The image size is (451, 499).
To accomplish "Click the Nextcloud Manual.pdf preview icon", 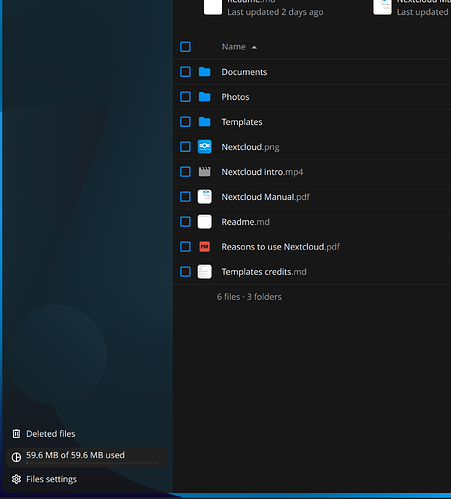I will pyautogui.click(x=204, y=197).
